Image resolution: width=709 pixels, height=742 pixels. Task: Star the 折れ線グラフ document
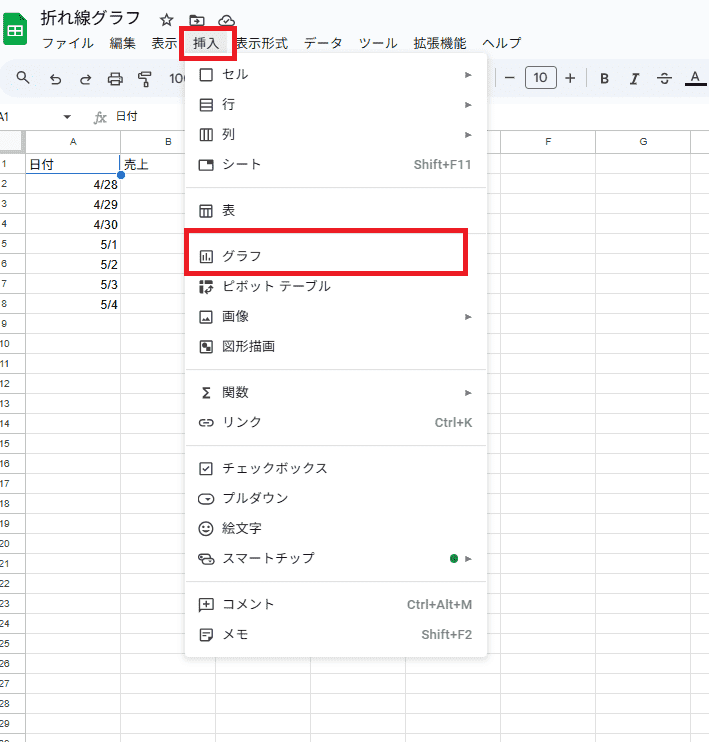click(x=166, y=20)
